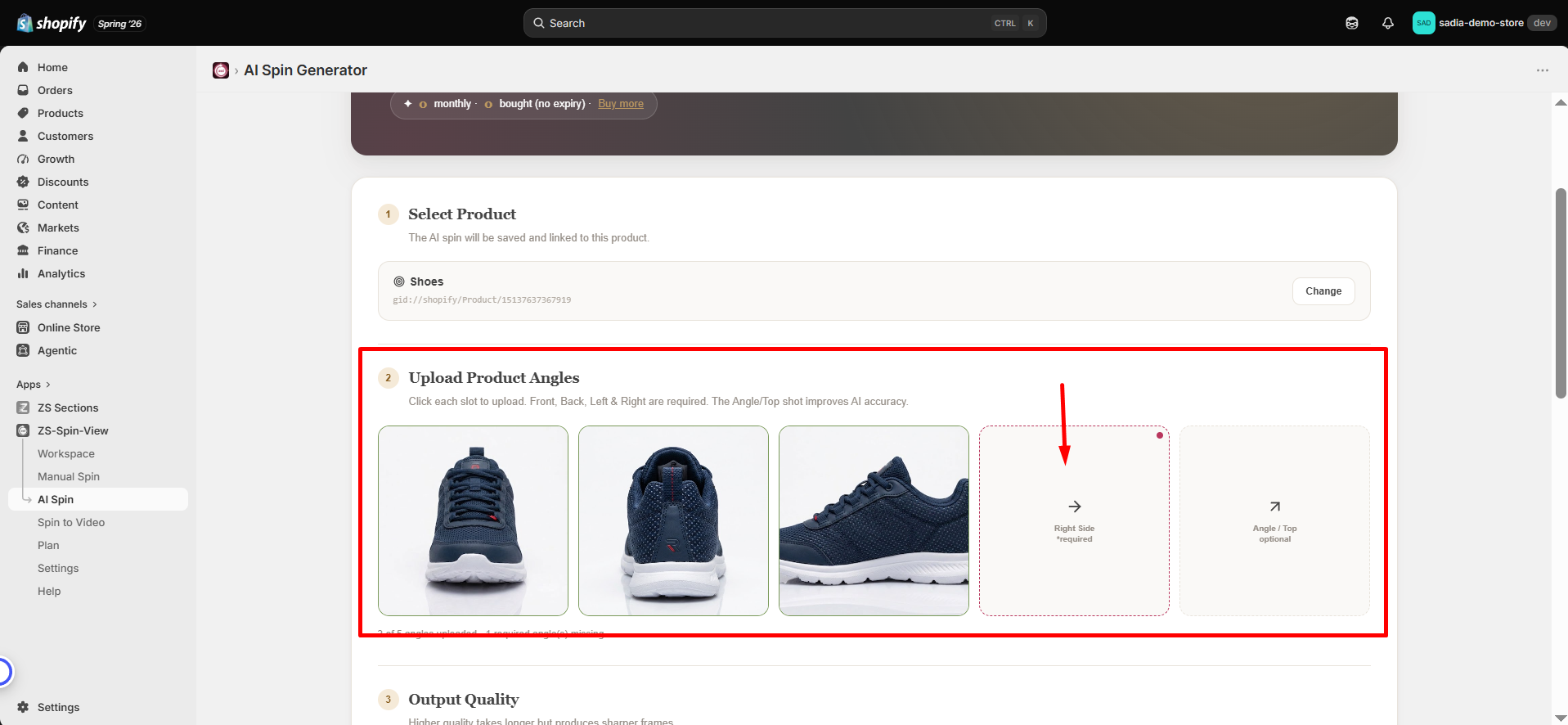This screenshot has width=1568, height=725.
Task: Click the Home icon in sidebar
Action: 23,67
